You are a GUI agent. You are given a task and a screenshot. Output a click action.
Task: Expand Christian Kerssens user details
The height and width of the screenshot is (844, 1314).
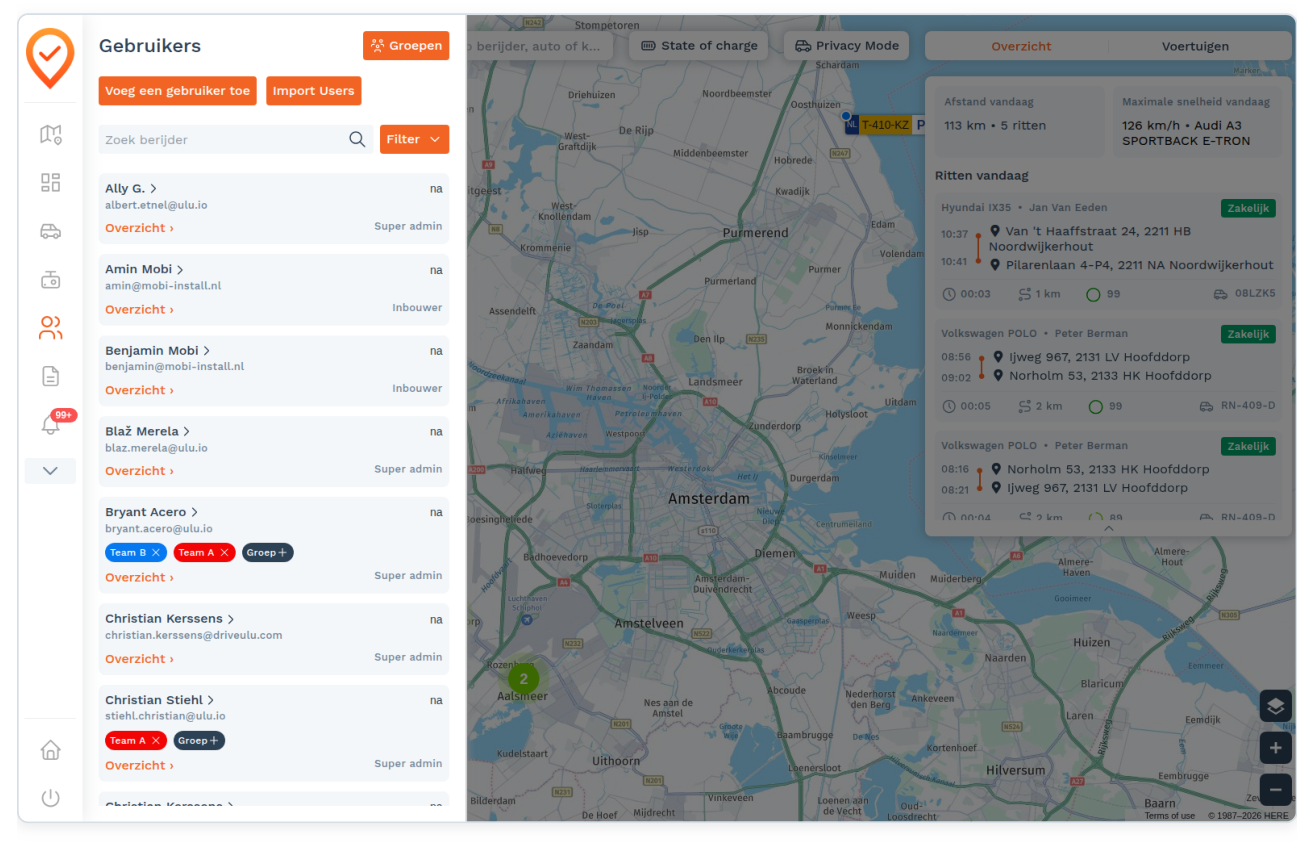(169, 619)
